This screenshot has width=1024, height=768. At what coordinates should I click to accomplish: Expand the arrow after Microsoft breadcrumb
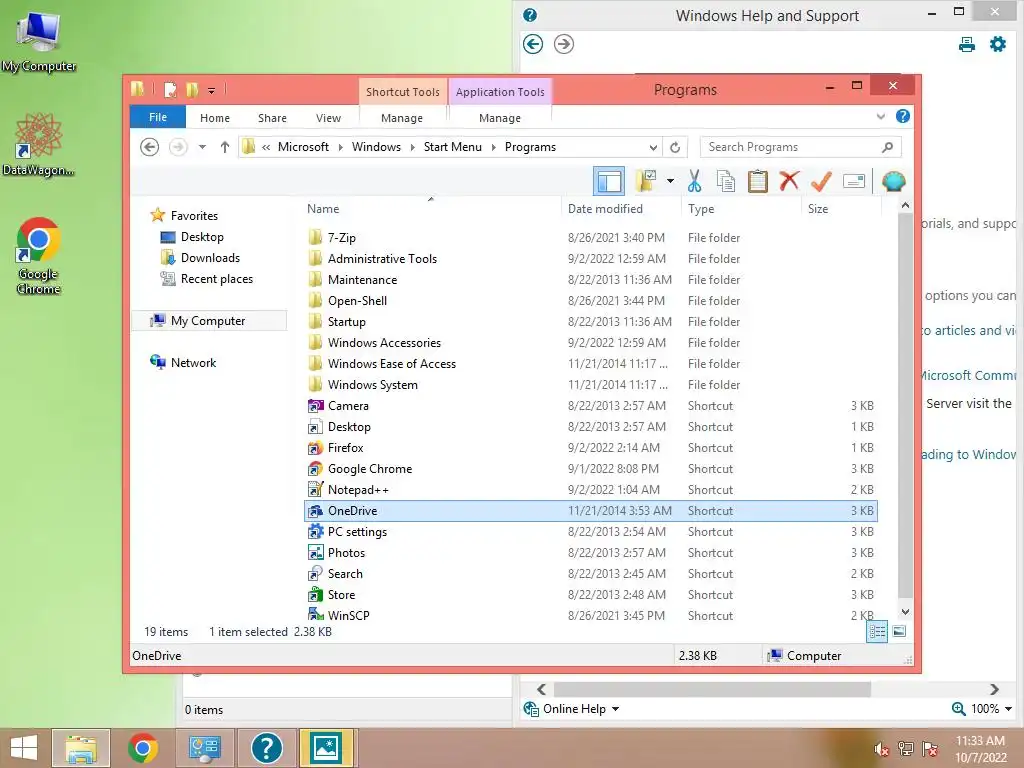coord(340,148)
